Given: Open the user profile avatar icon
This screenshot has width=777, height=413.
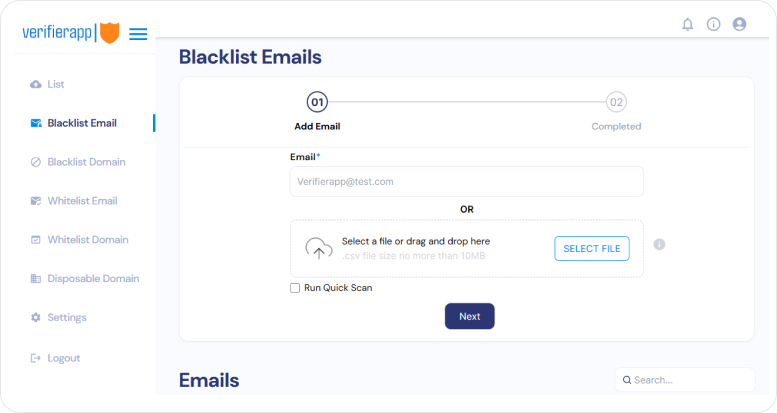Looking at the screenshot, I should click(739, 24).
